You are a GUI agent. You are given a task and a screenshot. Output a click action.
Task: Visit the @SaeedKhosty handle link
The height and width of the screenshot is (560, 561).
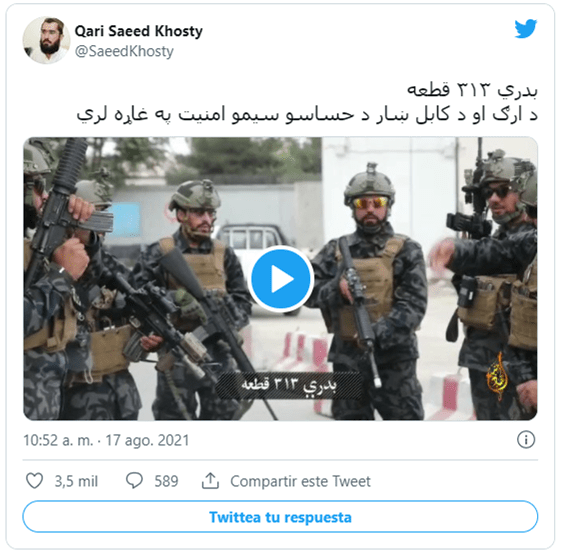click(124, 51)
